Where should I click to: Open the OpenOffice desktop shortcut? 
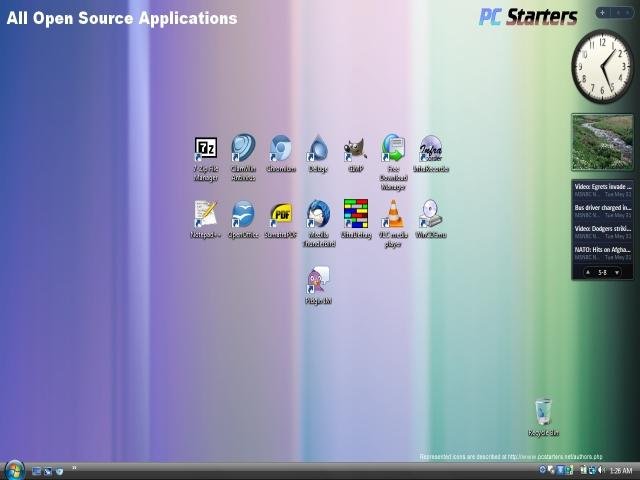(x=243, y=219)
